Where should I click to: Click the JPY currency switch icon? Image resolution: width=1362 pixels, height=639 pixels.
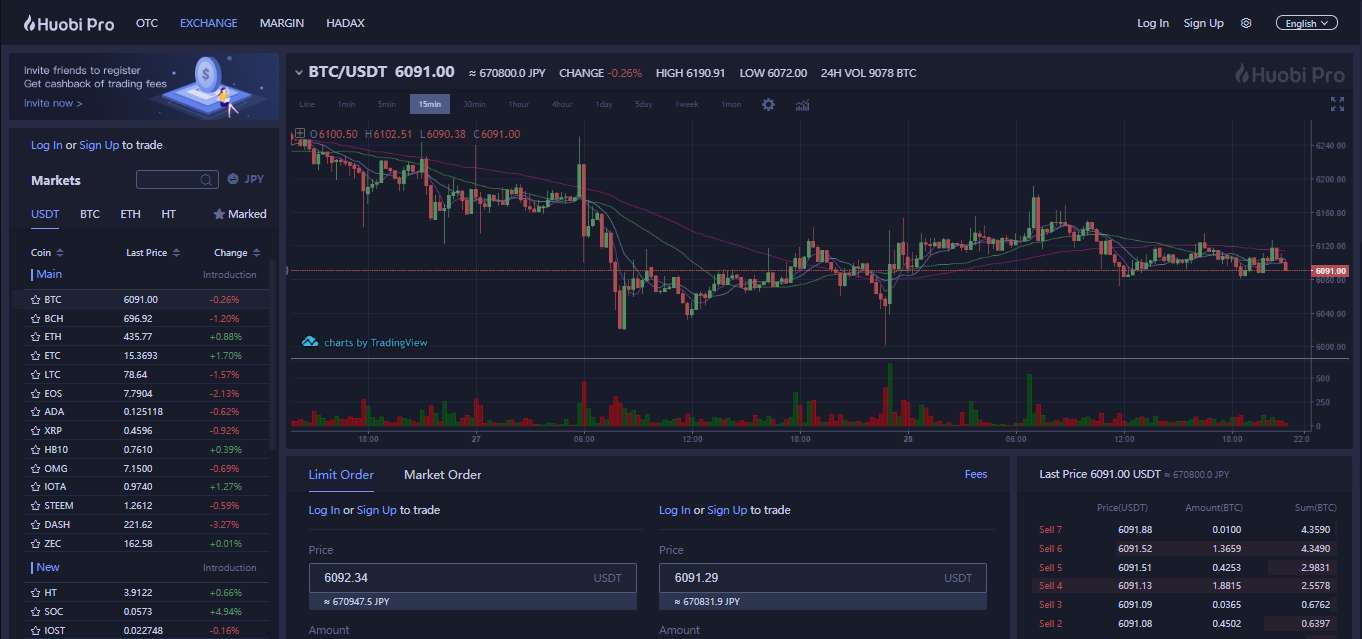233,179
